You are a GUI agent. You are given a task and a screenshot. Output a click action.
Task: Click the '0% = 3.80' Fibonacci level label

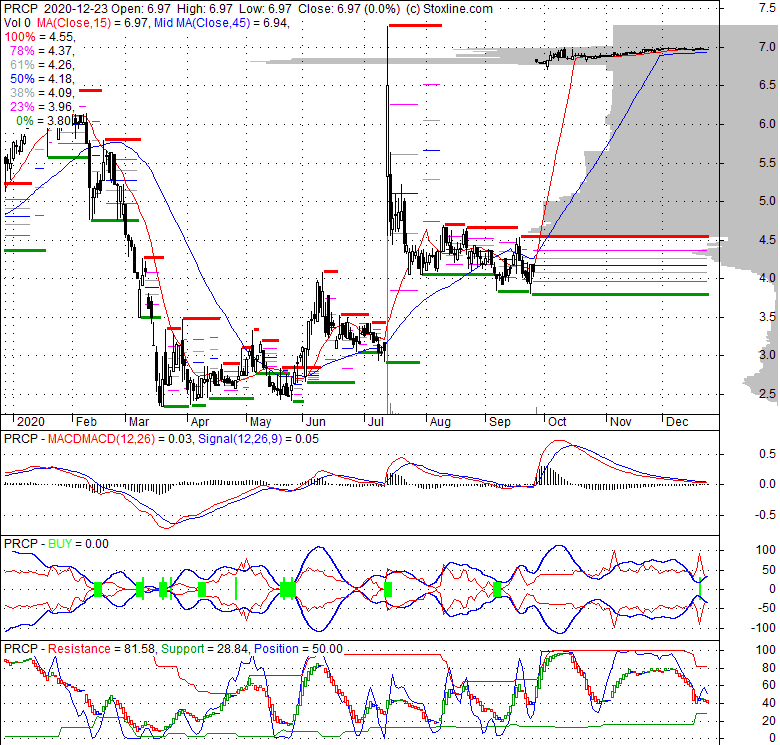tap(45, 120)
